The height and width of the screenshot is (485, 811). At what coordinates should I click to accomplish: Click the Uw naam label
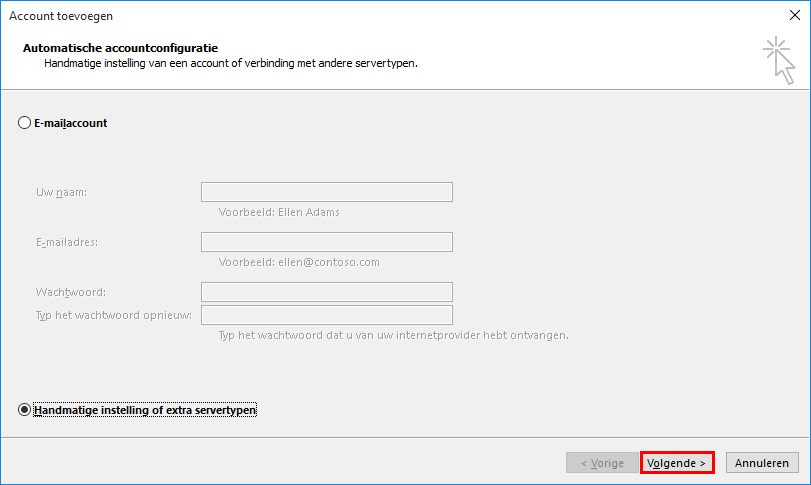coord(61,192)
